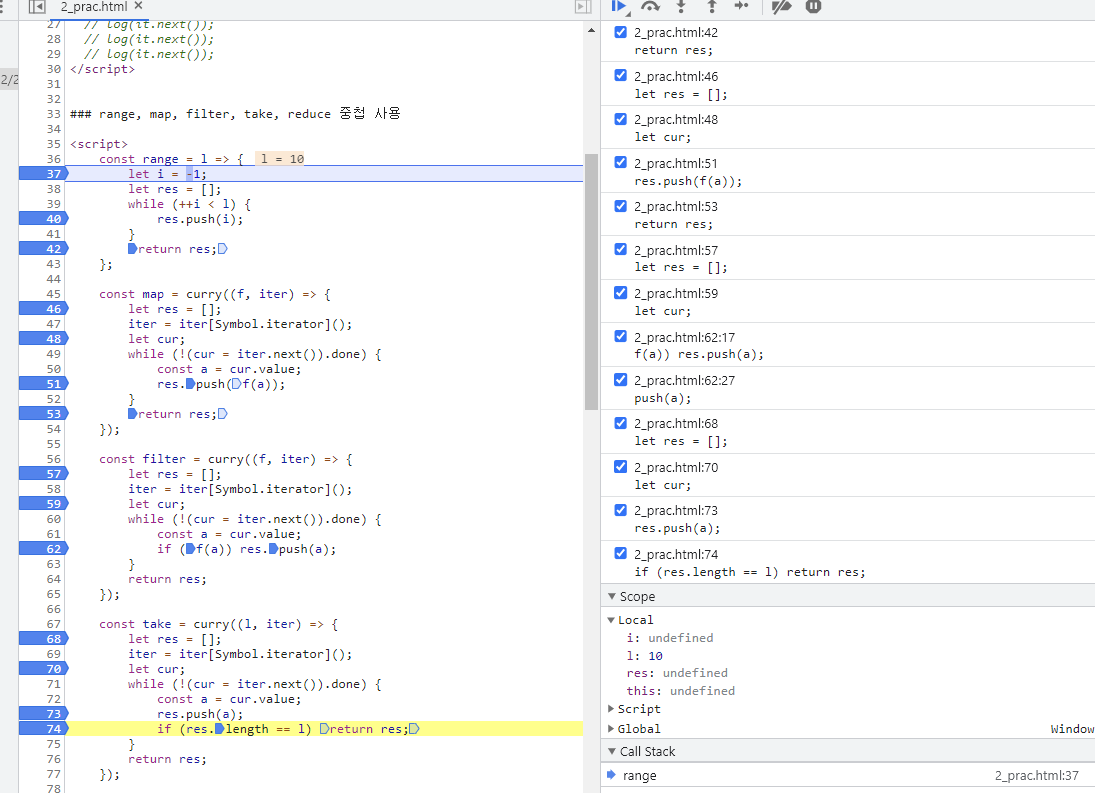
Task: Jump to breakpoint 2_prac.html:74 source line
Action: coord(749,572)
